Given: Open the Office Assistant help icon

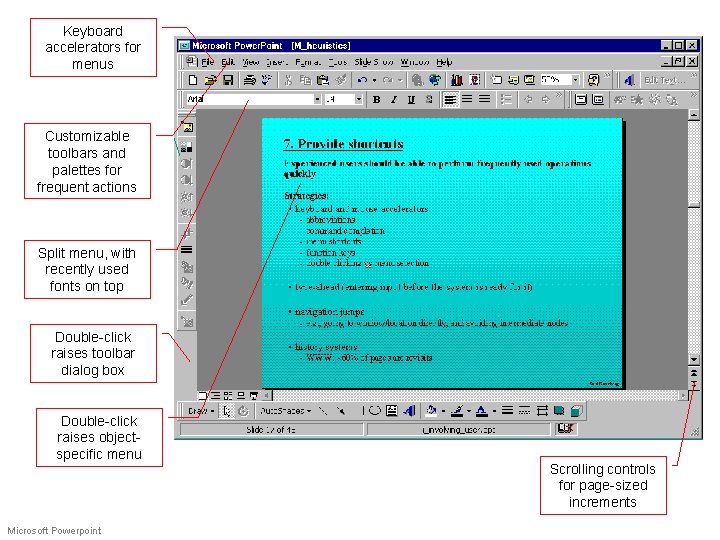Looking at the screenshot, I should point(593,80).
